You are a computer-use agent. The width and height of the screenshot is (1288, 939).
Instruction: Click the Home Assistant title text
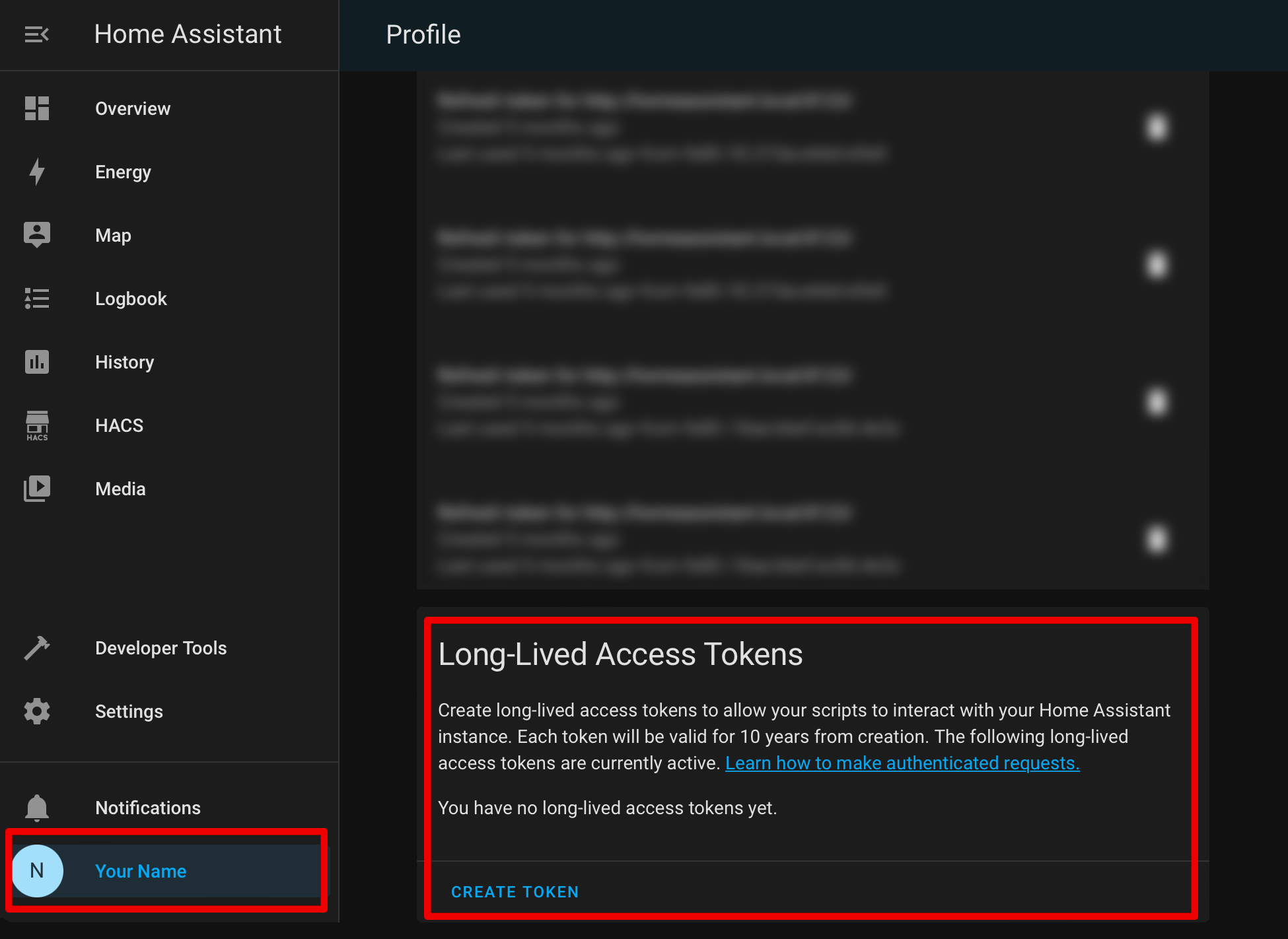(188, 33)
